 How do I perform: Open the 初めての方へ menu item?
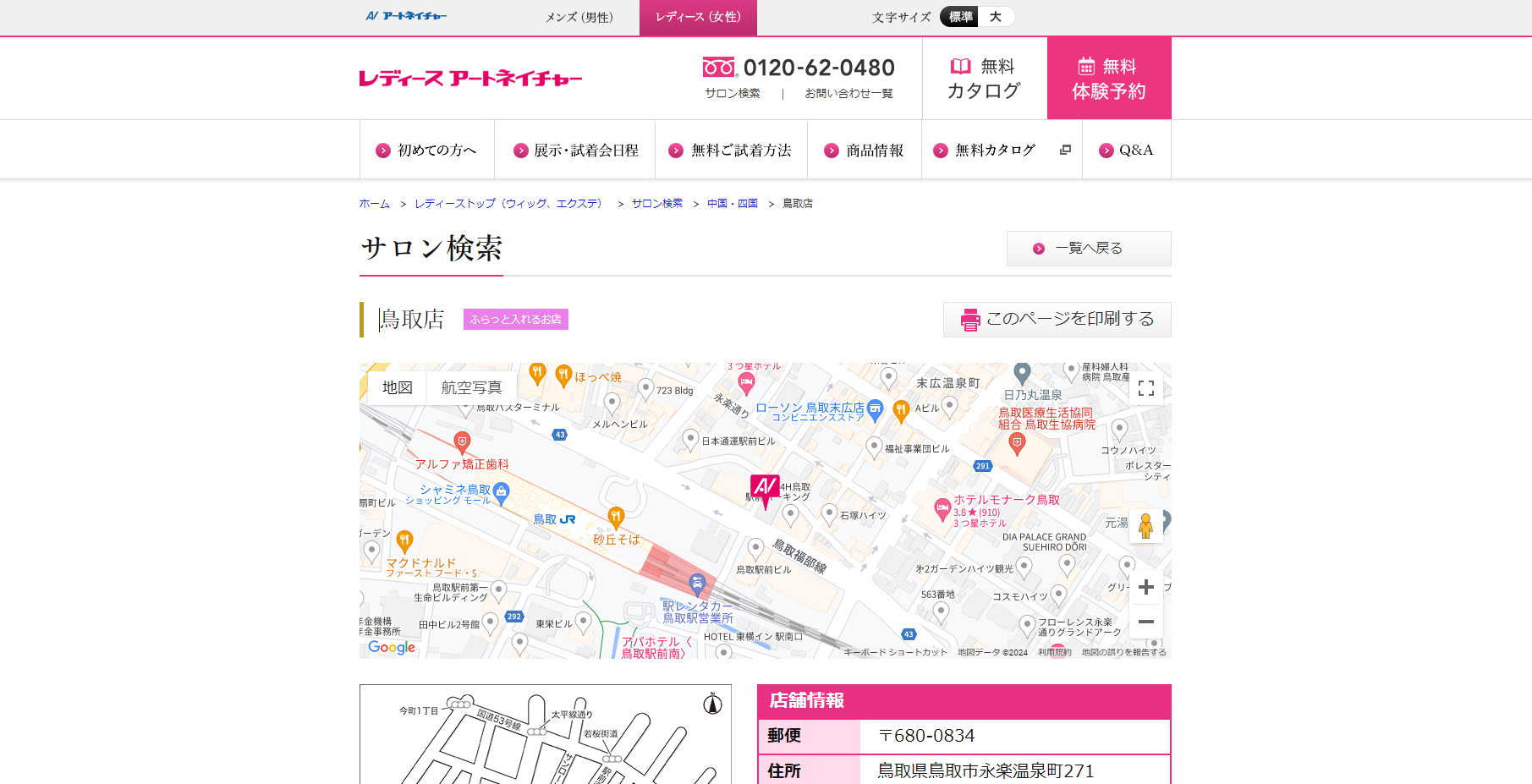426,150
